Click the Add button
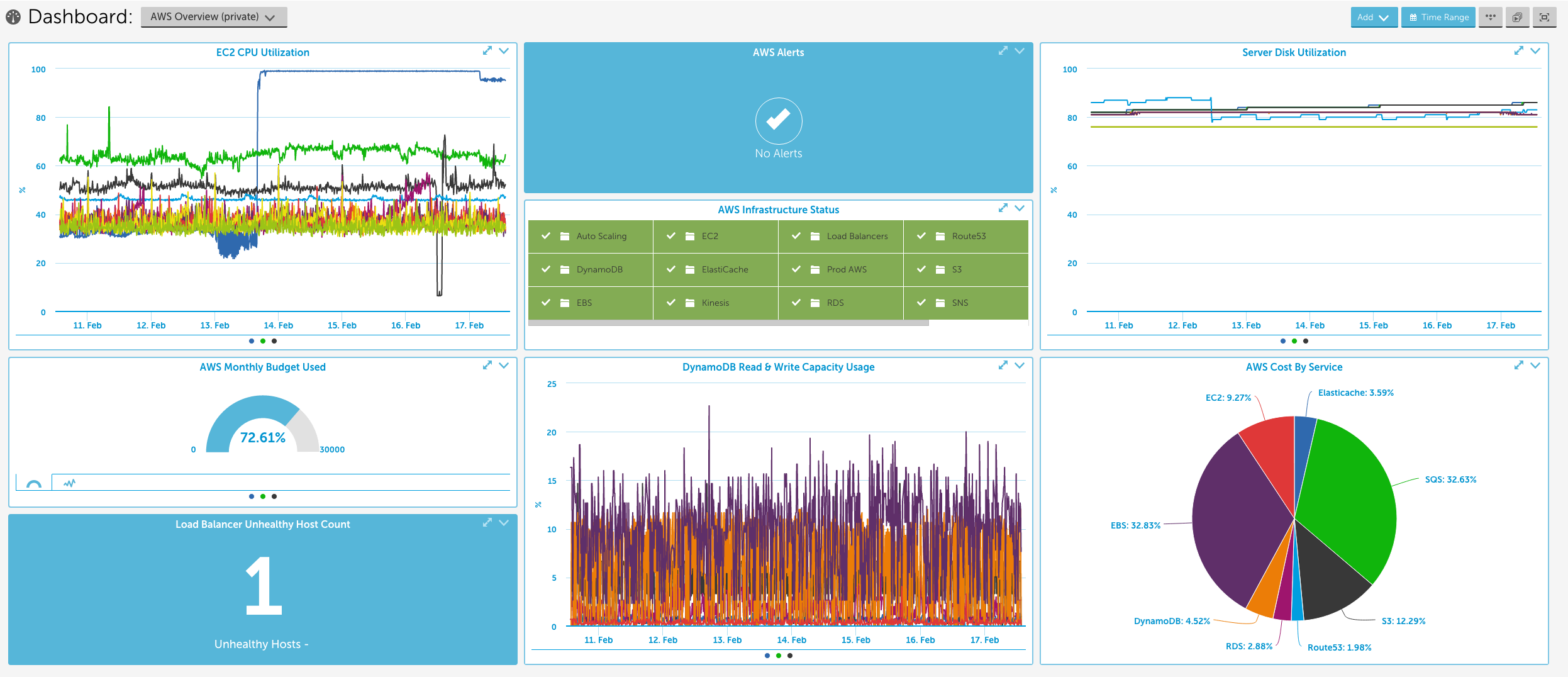Viewport: 1568px width, 677px height. (x=1374, y=17)
